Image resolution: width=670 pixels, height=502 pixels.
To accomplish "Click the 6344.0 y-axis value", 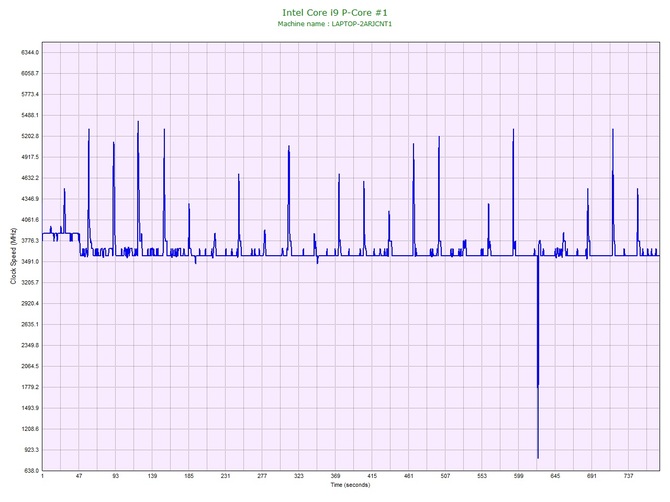I will click(30, 53).
